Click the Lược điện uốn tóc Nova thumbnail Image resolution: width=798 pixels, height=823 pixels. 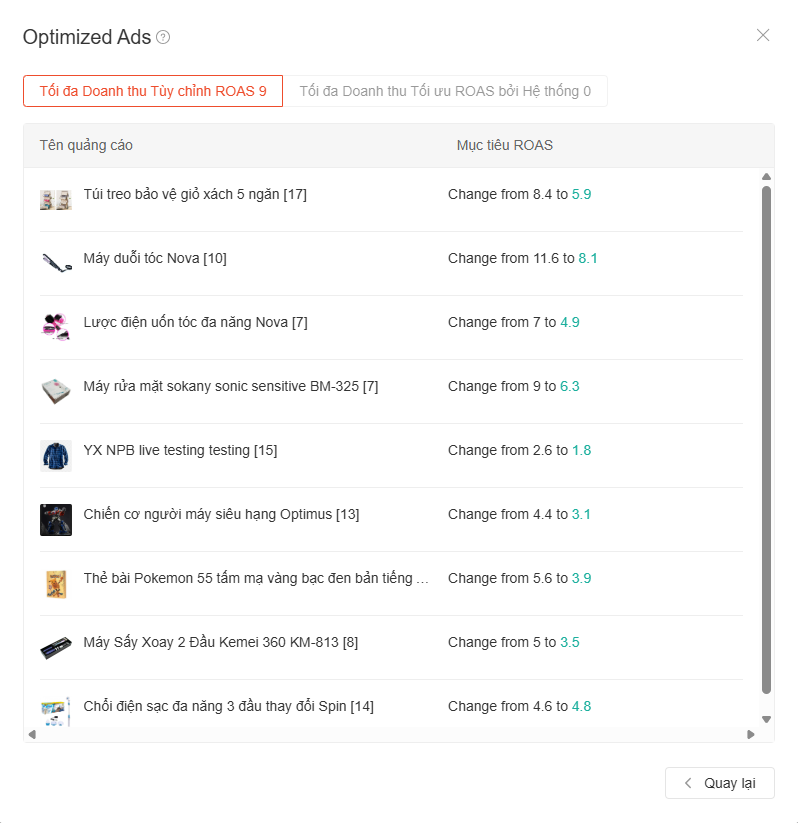tap(56, 326)
